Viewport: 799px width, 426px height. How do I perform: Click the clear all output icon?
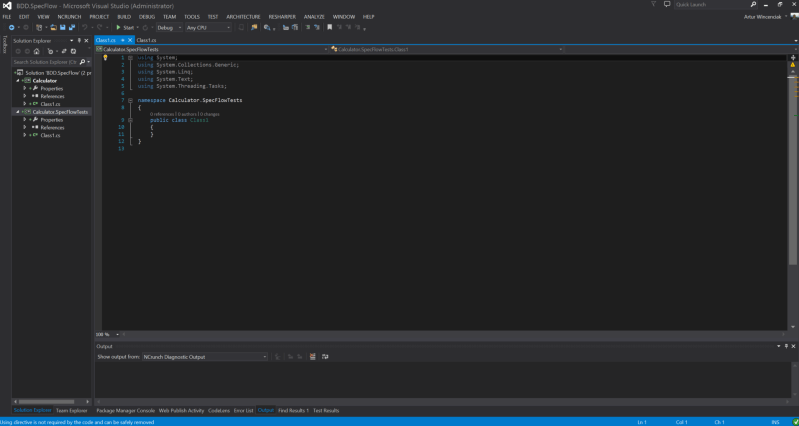(x=313, y=357)
